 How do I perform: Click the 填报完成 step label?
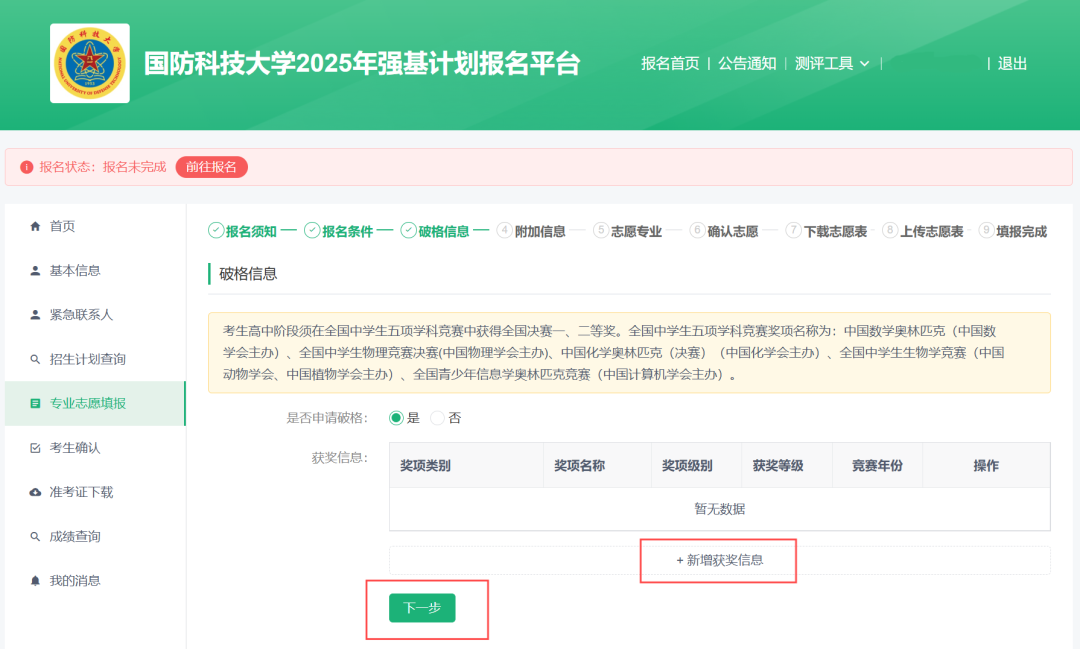point(1022,231)
